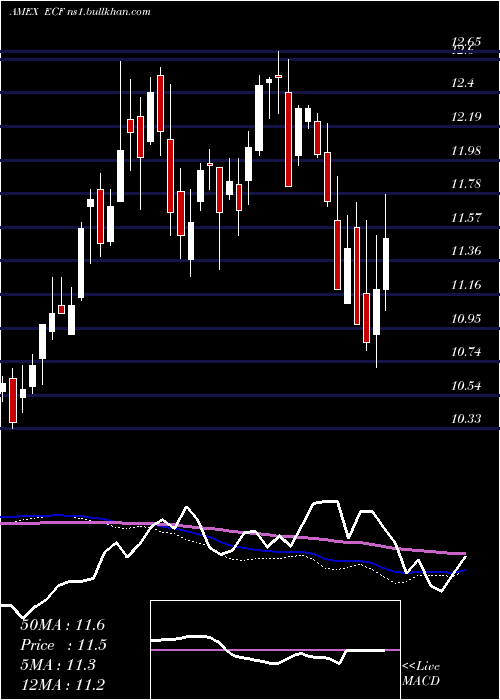Click the 12MA : 11.2 readout
This screenshot has height=700, width=500.
(x=62, y=685)
